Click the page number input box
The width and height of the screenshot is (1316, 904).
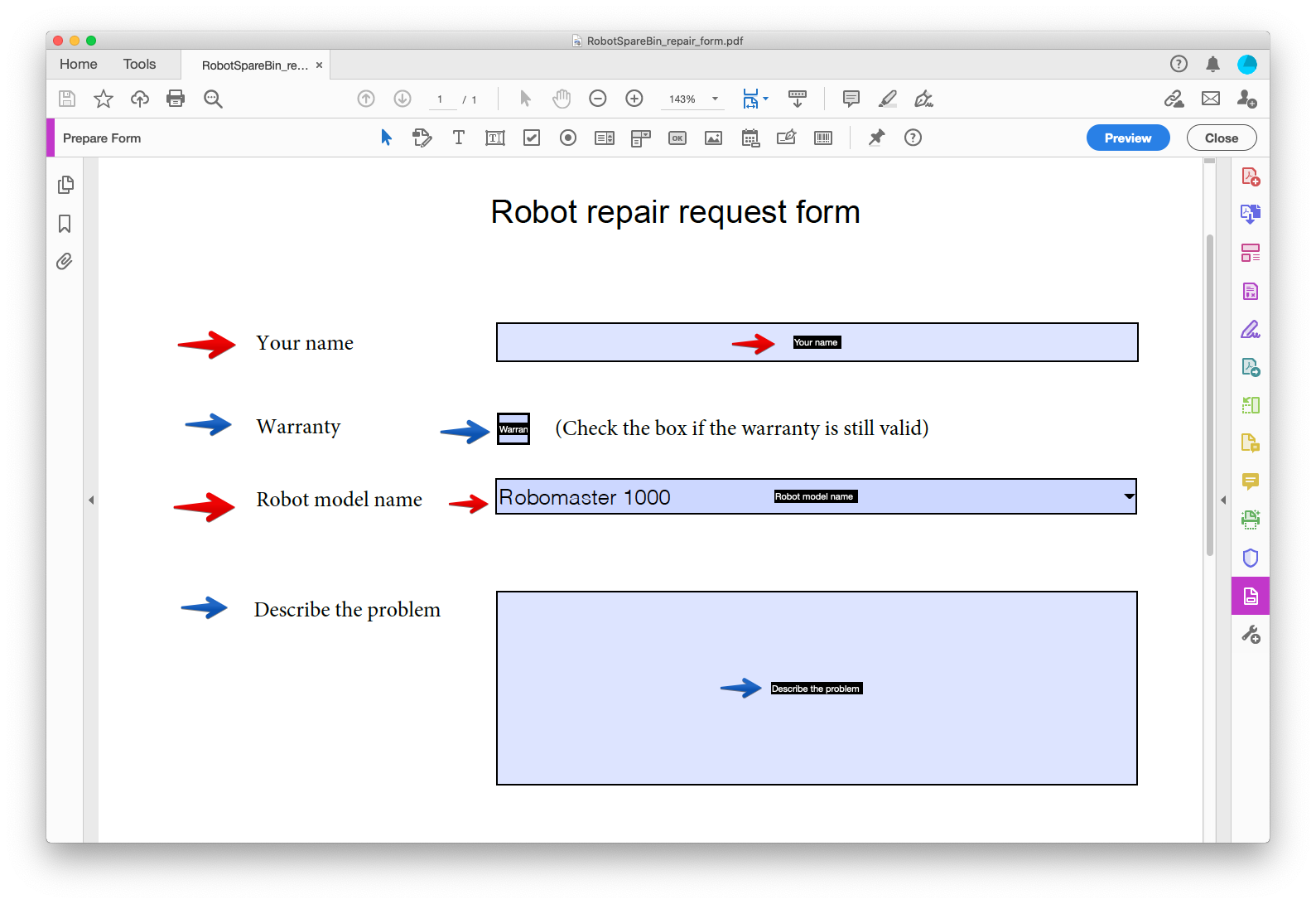pyautogui.click(x=441, y=99)
